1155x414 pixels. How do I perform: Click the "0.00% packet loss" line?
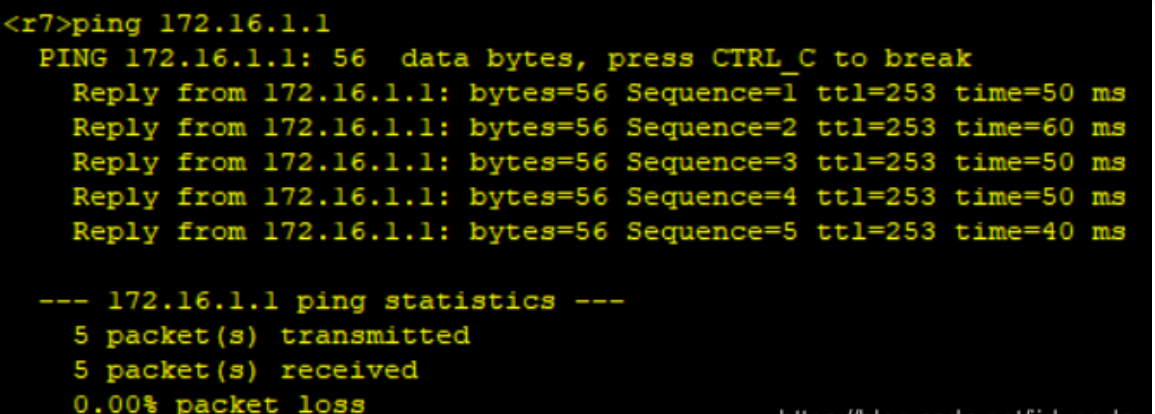[219, 404]
